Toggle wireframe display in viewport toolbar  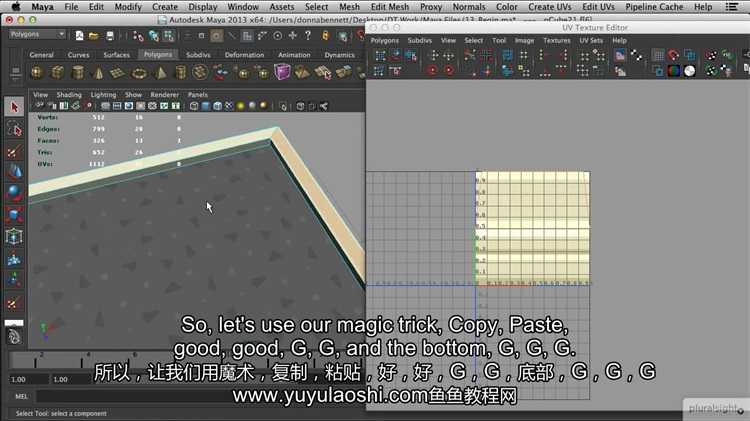(194, 106)
